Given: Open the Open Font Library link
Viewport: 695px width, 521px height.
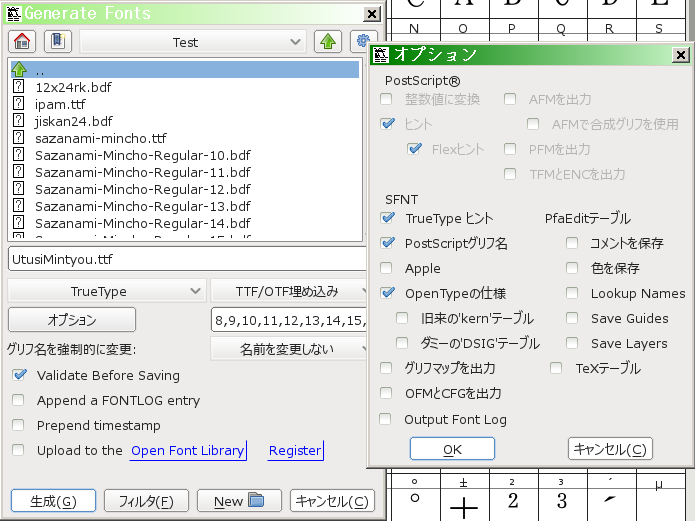Looking at the screenshot, I should 188,450.
